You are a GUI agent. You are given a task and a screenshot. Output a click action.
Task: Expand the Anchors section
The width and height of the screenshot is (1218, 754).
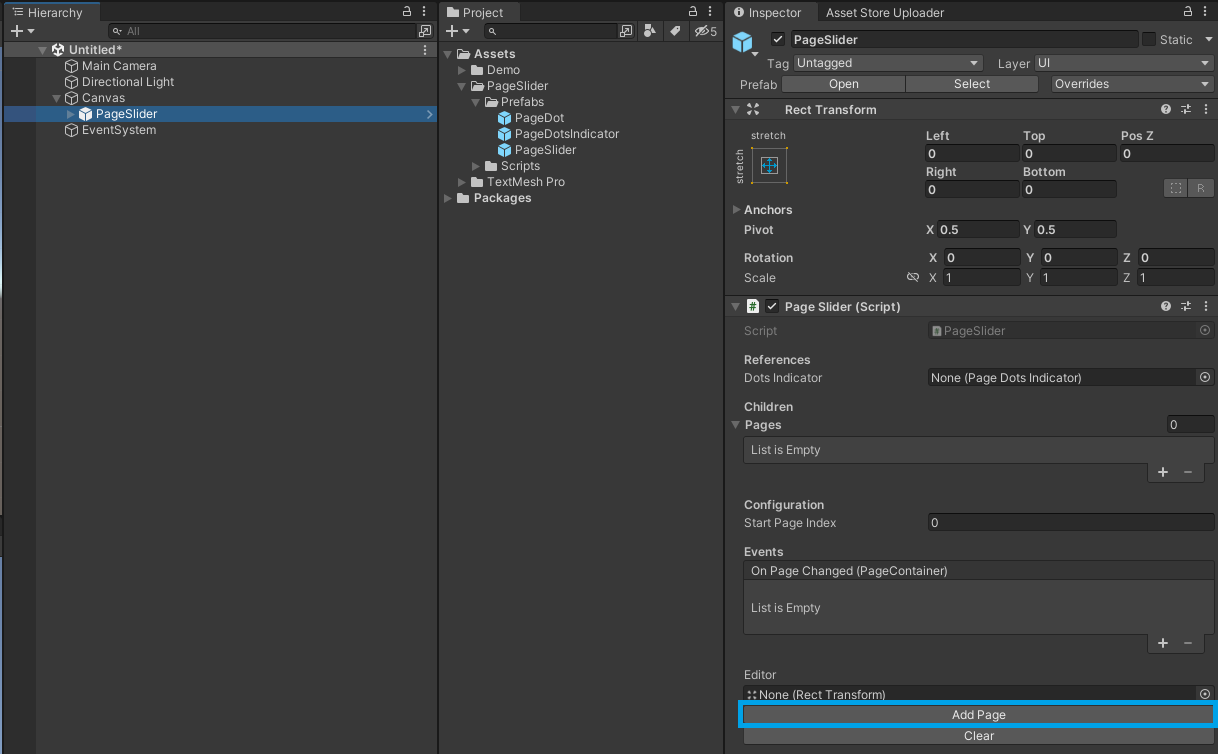tap(737, 210)
